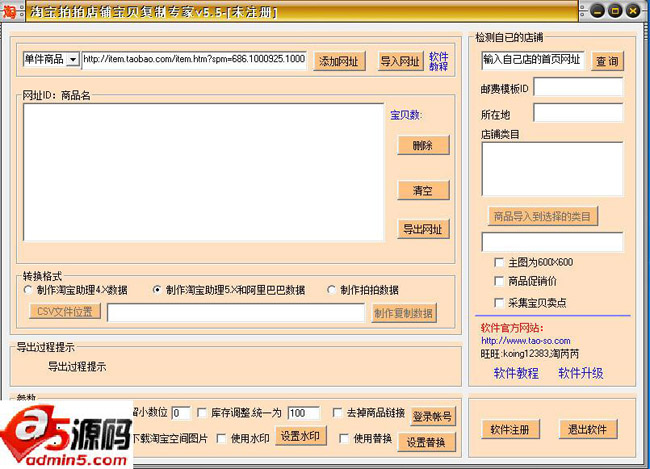The height and width of the screenshot is (469, 650).
Task: Minimize the window with the round button
Action: [597, 11]
